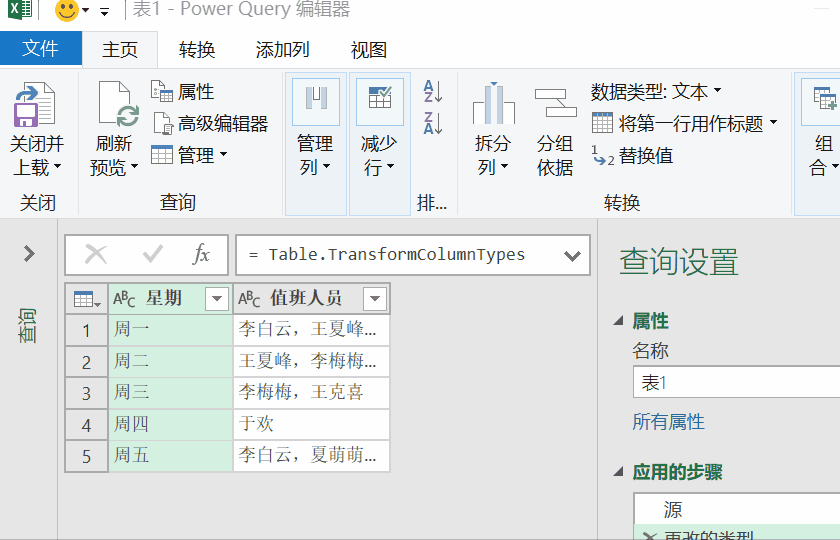The height and width of the screenshot is (540, 840).
Task: Select row number 3
Action: coord(86,393)
